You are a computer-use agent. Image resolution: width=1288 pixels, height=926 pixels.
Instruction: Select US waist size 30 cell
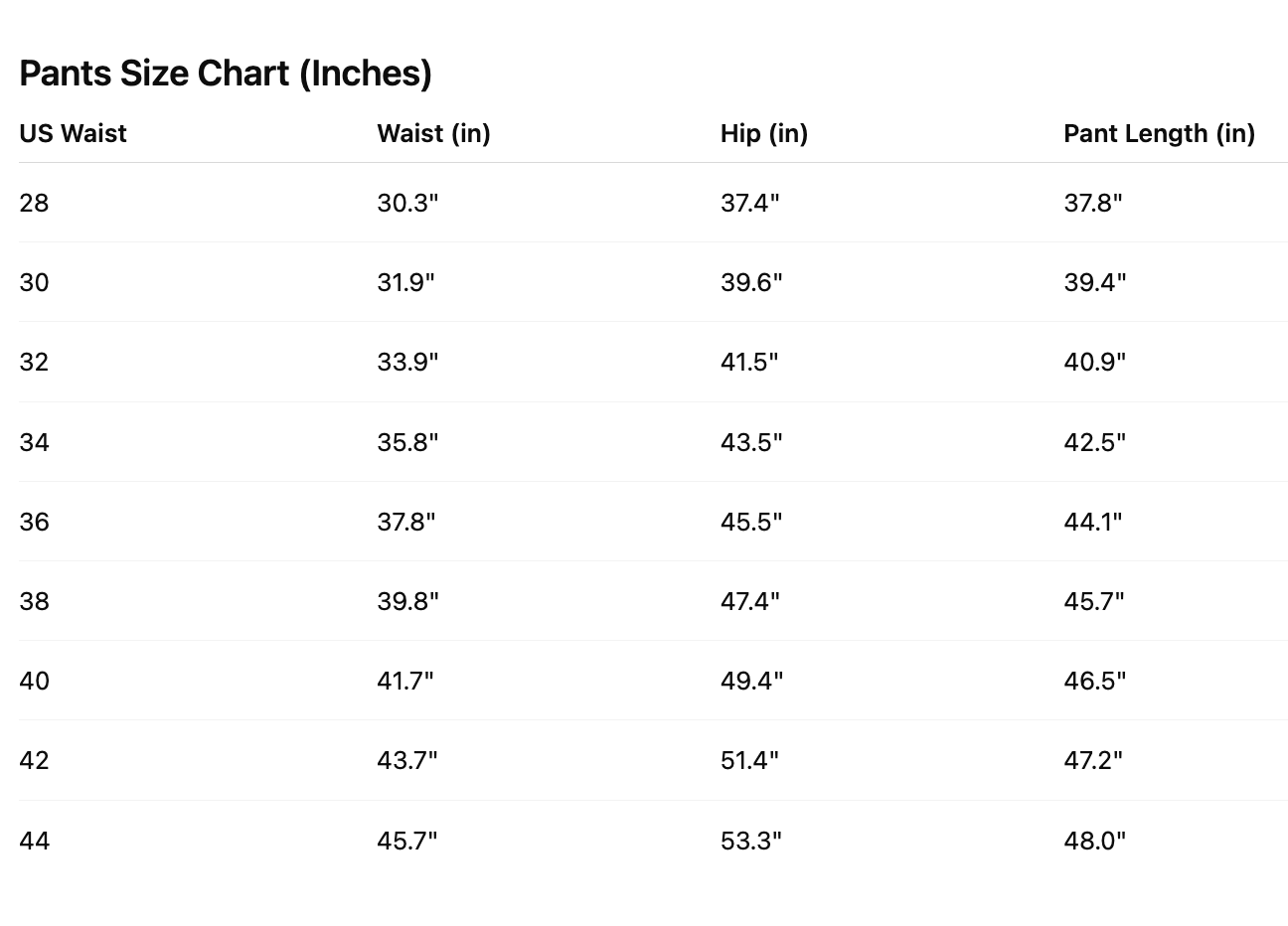pyautogui.click(x=34, y=283)
